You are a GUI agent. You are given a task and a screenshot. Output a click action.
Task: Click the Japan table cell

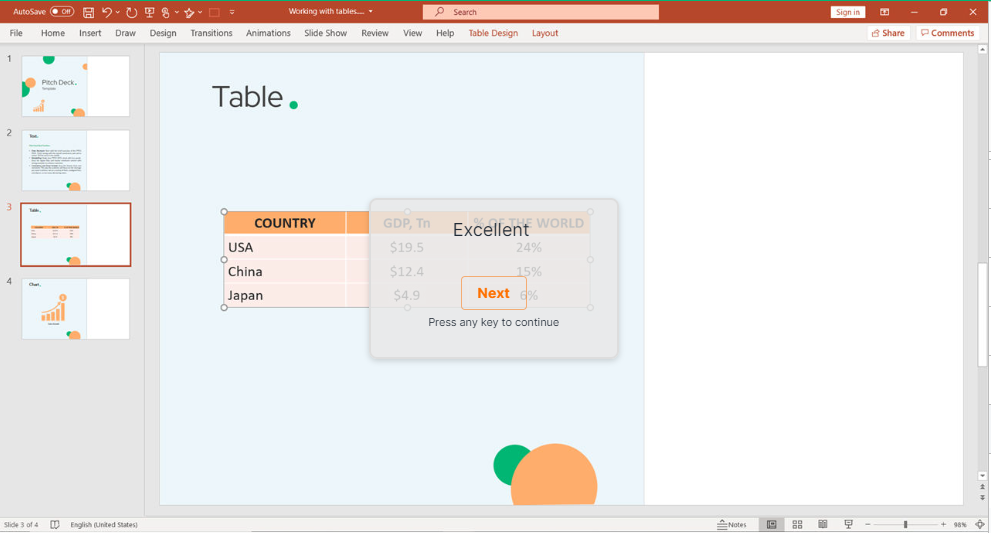point(284,295)
